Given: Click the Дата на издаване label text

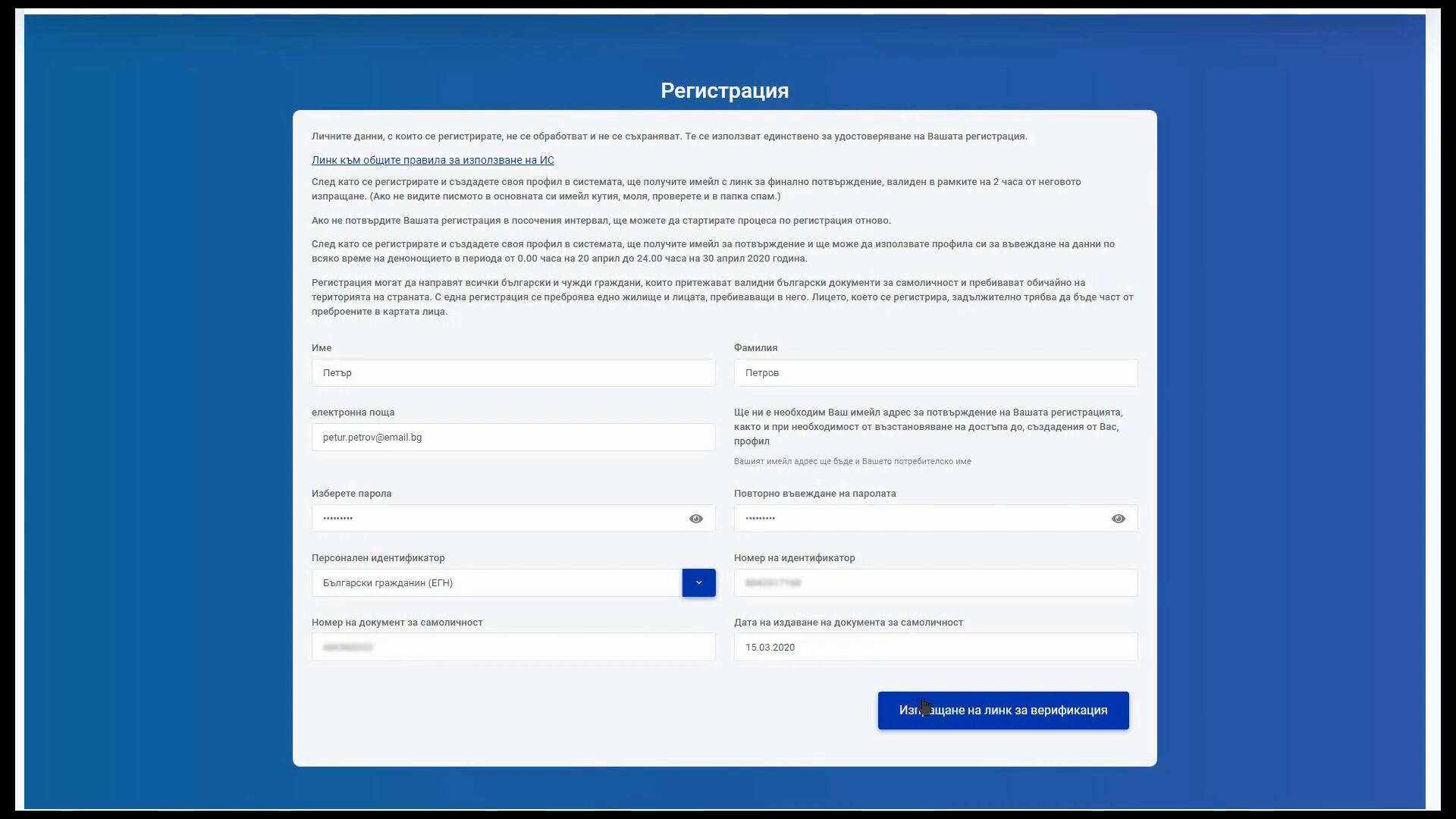Looking at the screenshot, I should point(848,622).
